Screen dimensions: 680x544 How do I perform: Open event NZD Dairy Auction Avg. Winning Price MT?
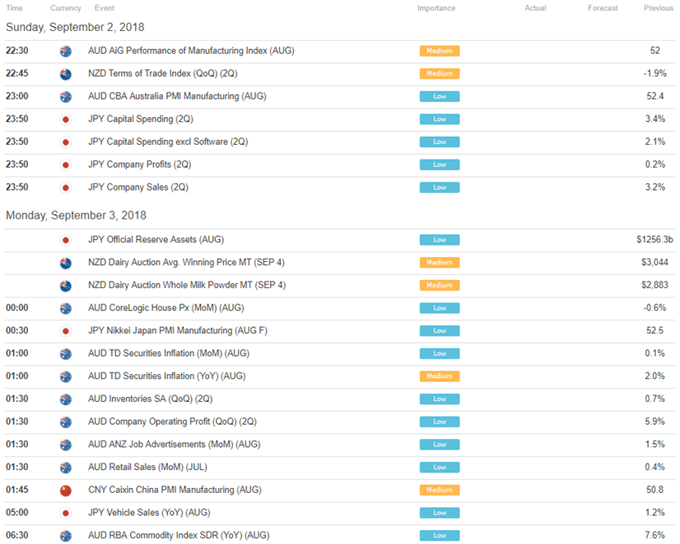pos(186,262)
